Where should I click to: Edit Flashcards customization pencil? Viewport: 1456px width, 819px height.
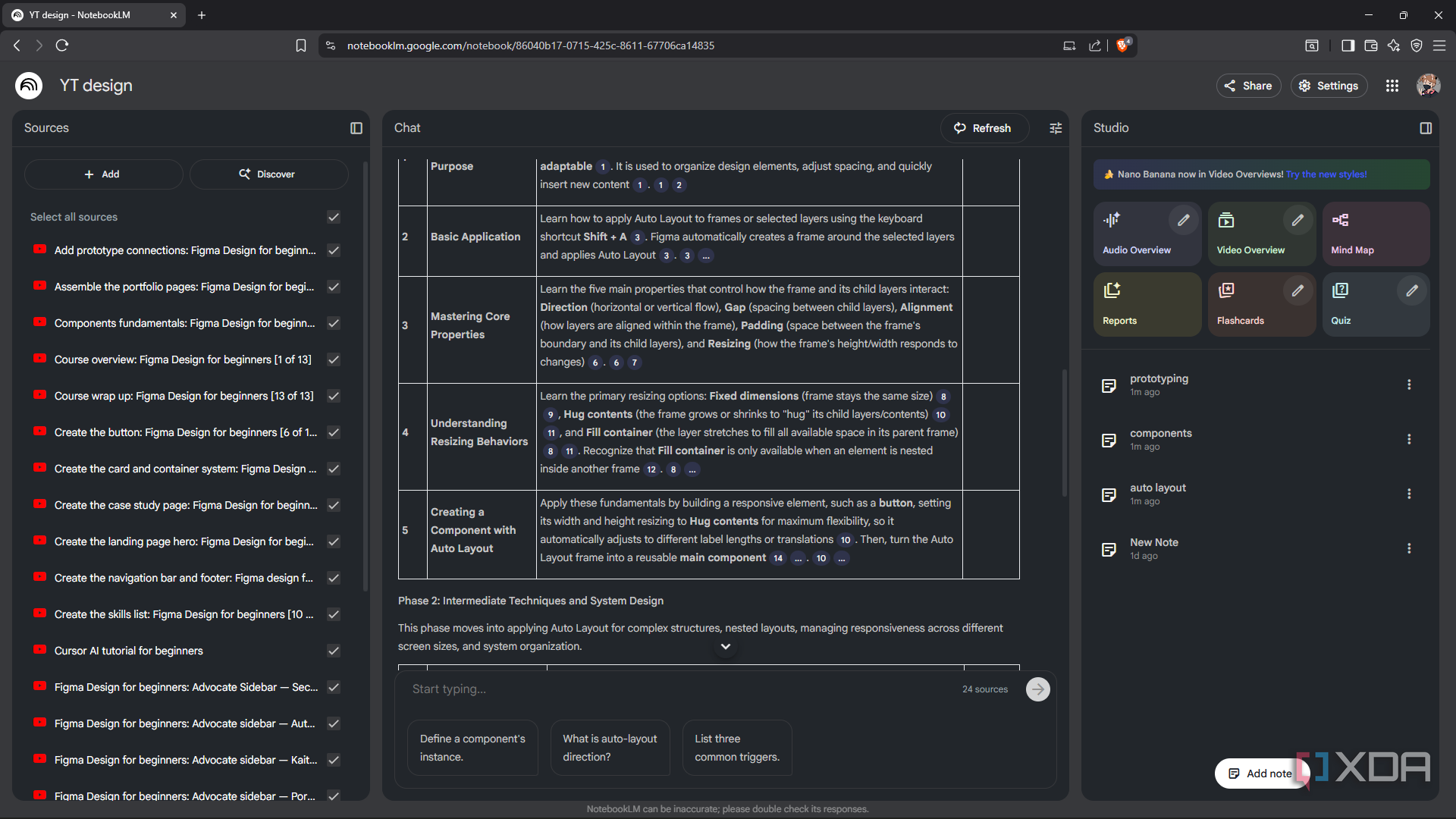1298,290
